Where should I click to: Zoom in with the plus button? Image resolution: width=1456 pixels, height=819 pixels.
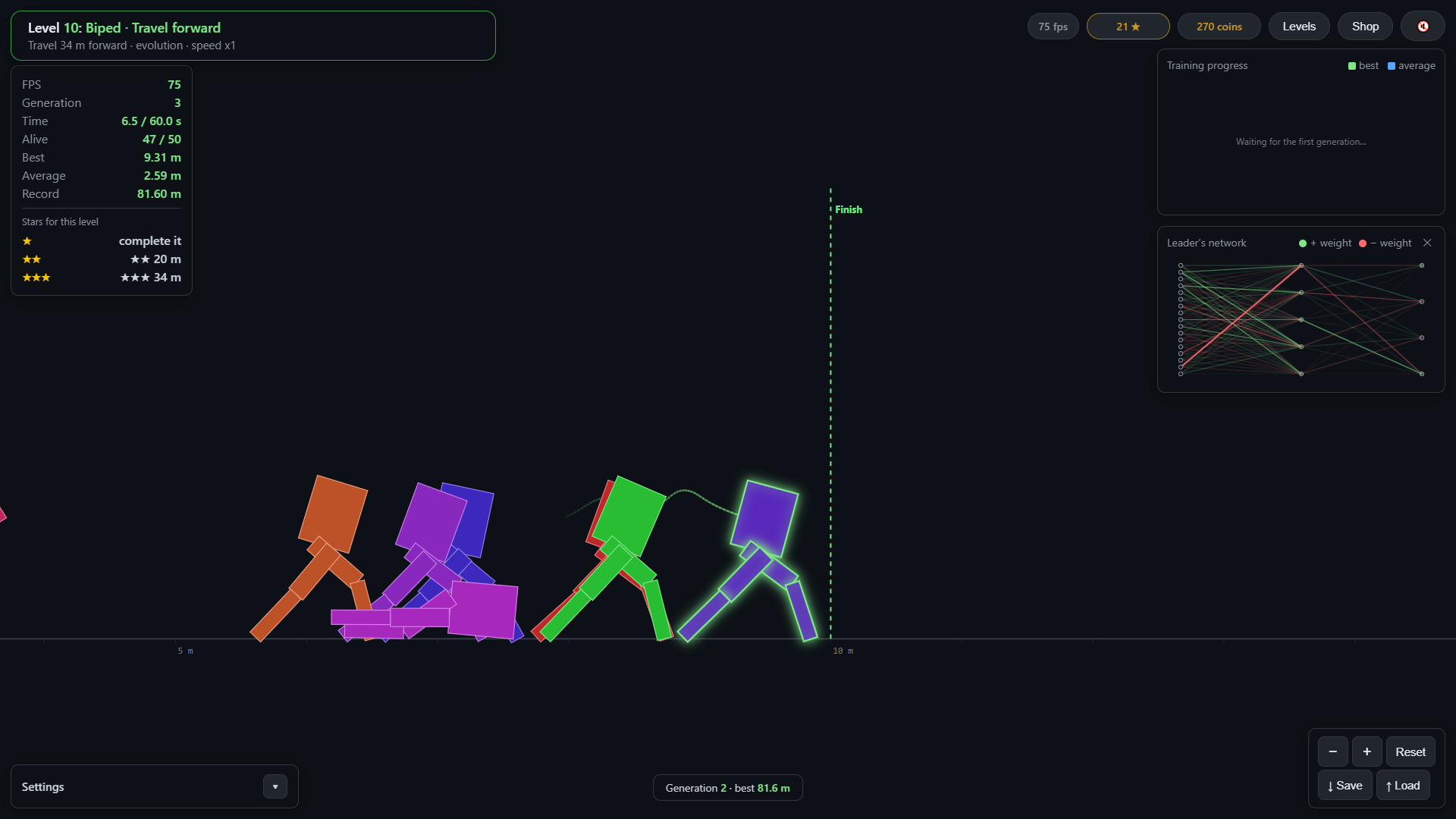[1367, 752]
